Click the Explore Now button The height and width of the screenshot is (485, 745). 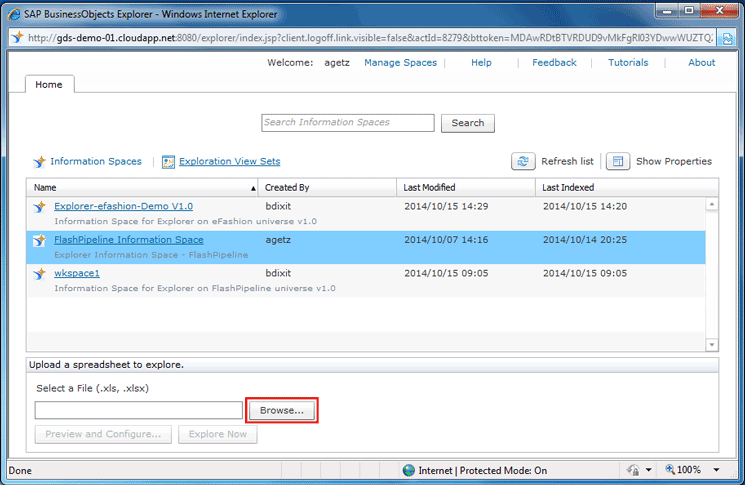pyautogui.click(x=218, y=434)
